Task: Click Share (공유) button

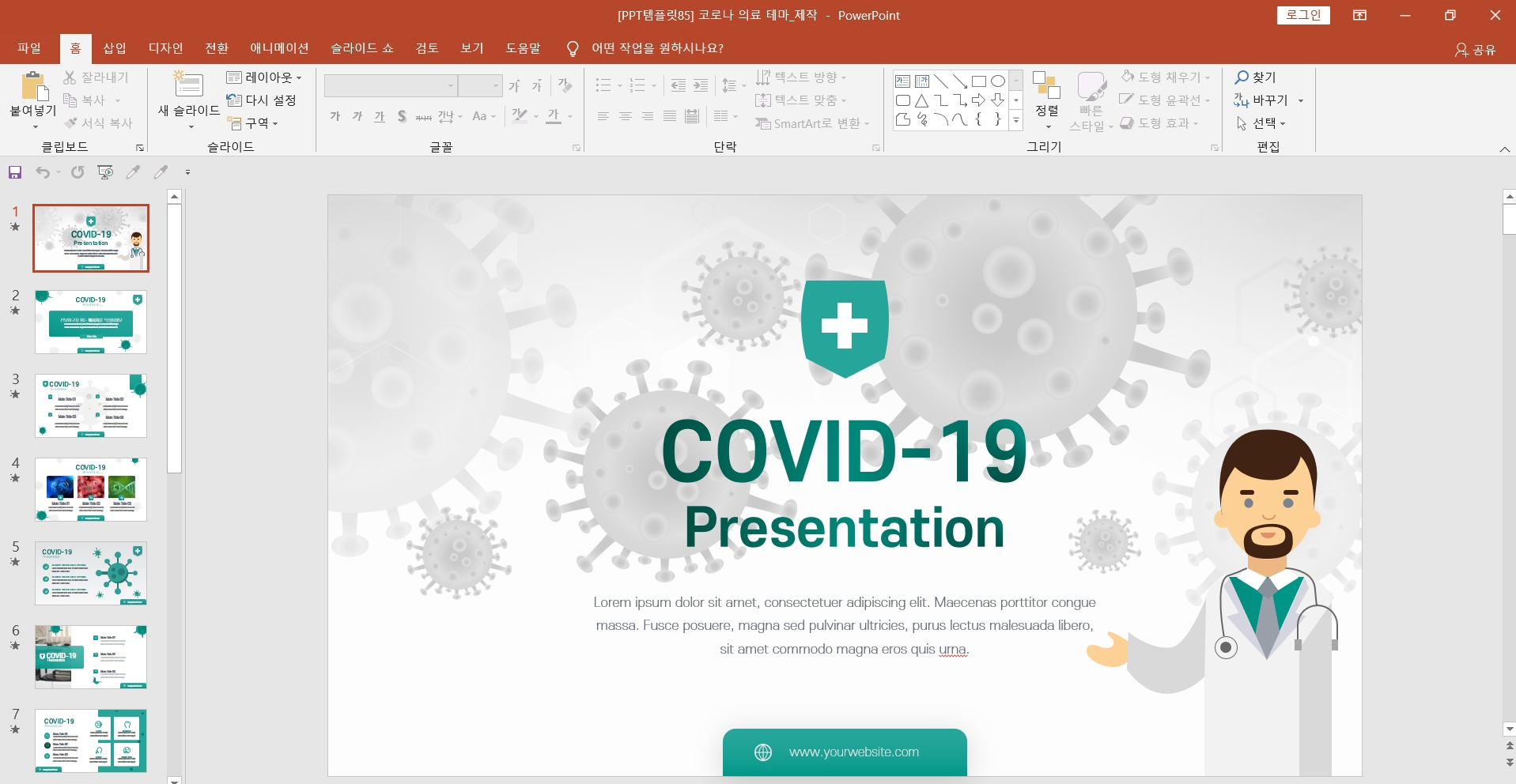Action: click(1476, 49)
